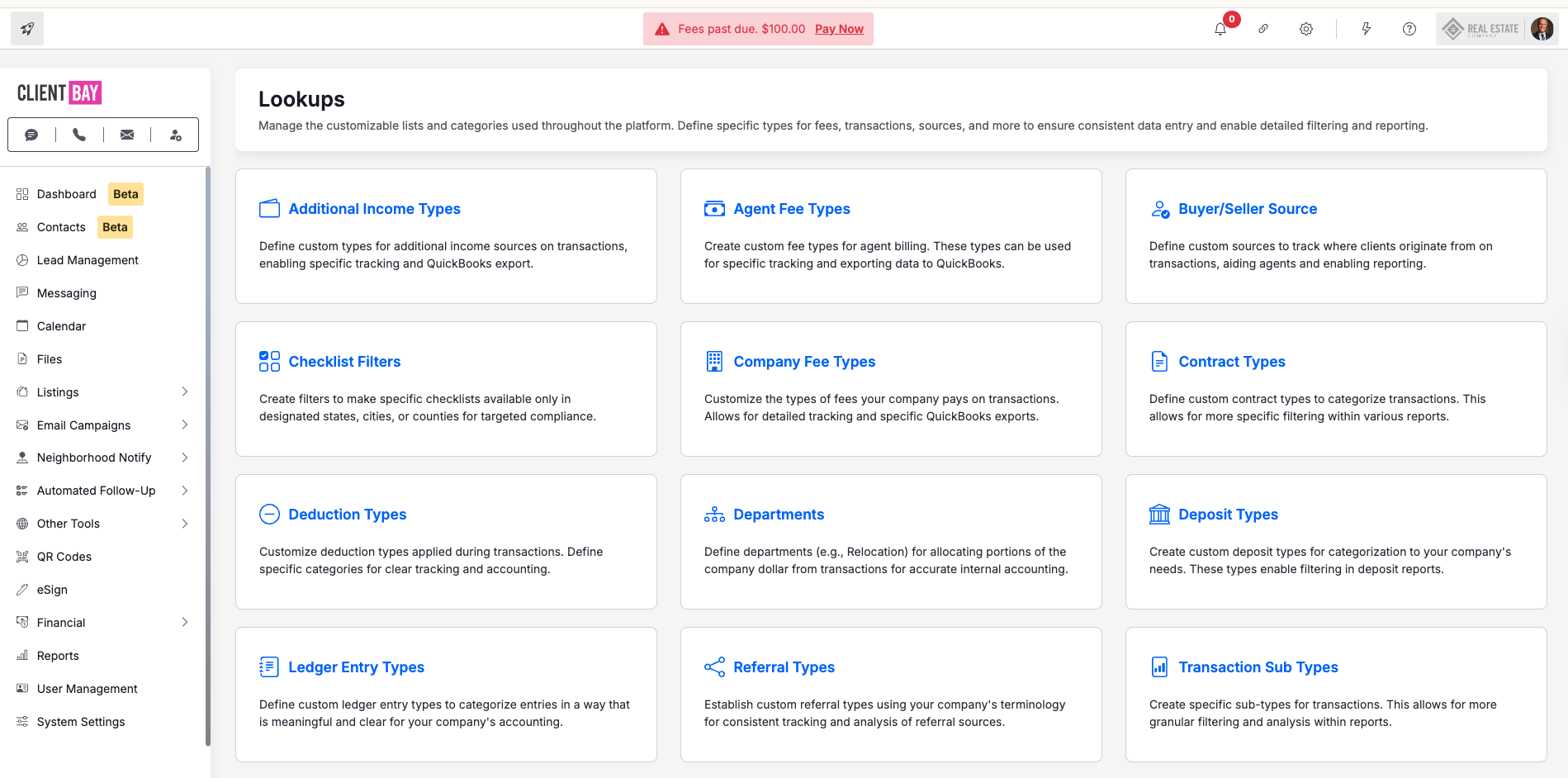Click the rocket icon in top bar

tap(27, 29)
